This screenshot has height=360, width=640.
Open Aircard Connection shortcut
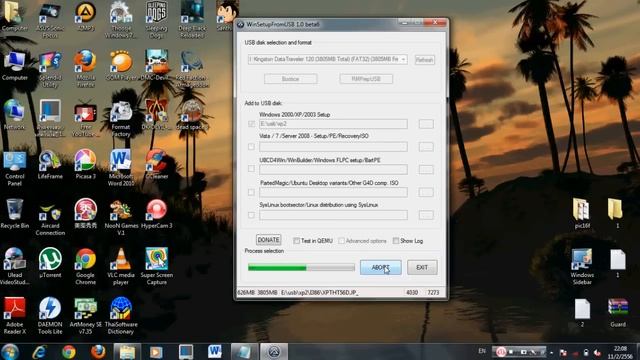pos(50,218)
